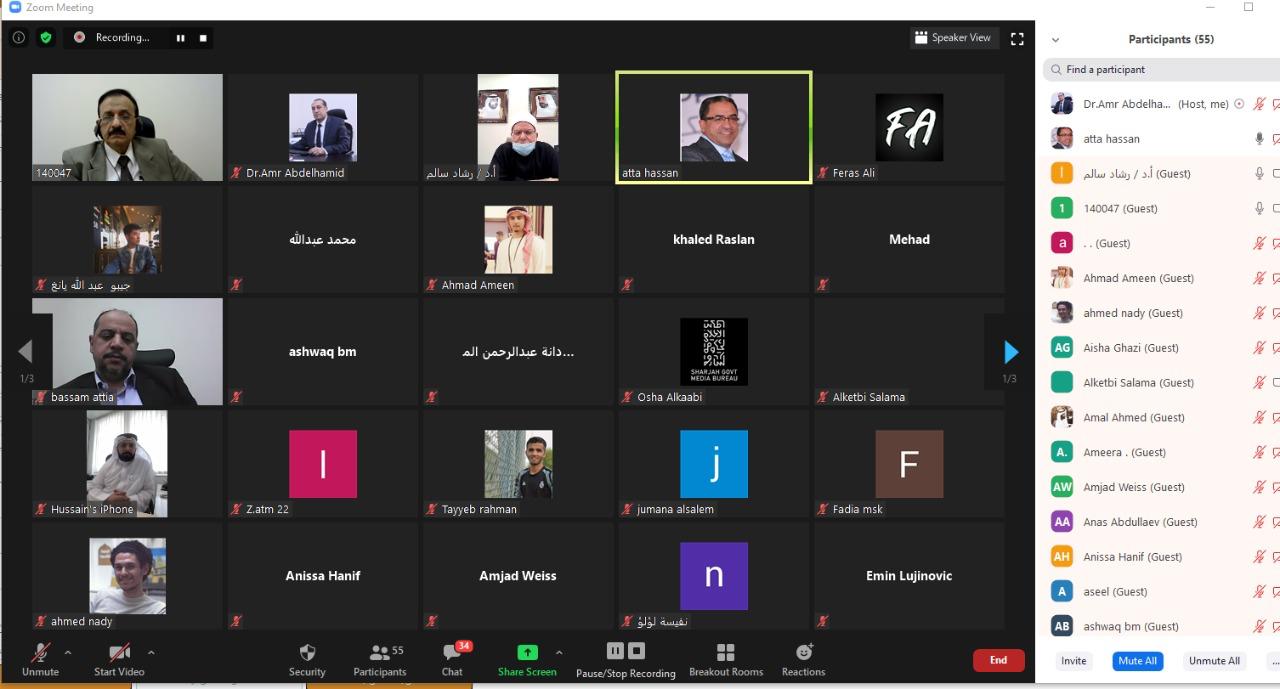Collapse the Participants panel chevron
The height and width of the screenshot is (689, 1280).
coord(1055,40)
